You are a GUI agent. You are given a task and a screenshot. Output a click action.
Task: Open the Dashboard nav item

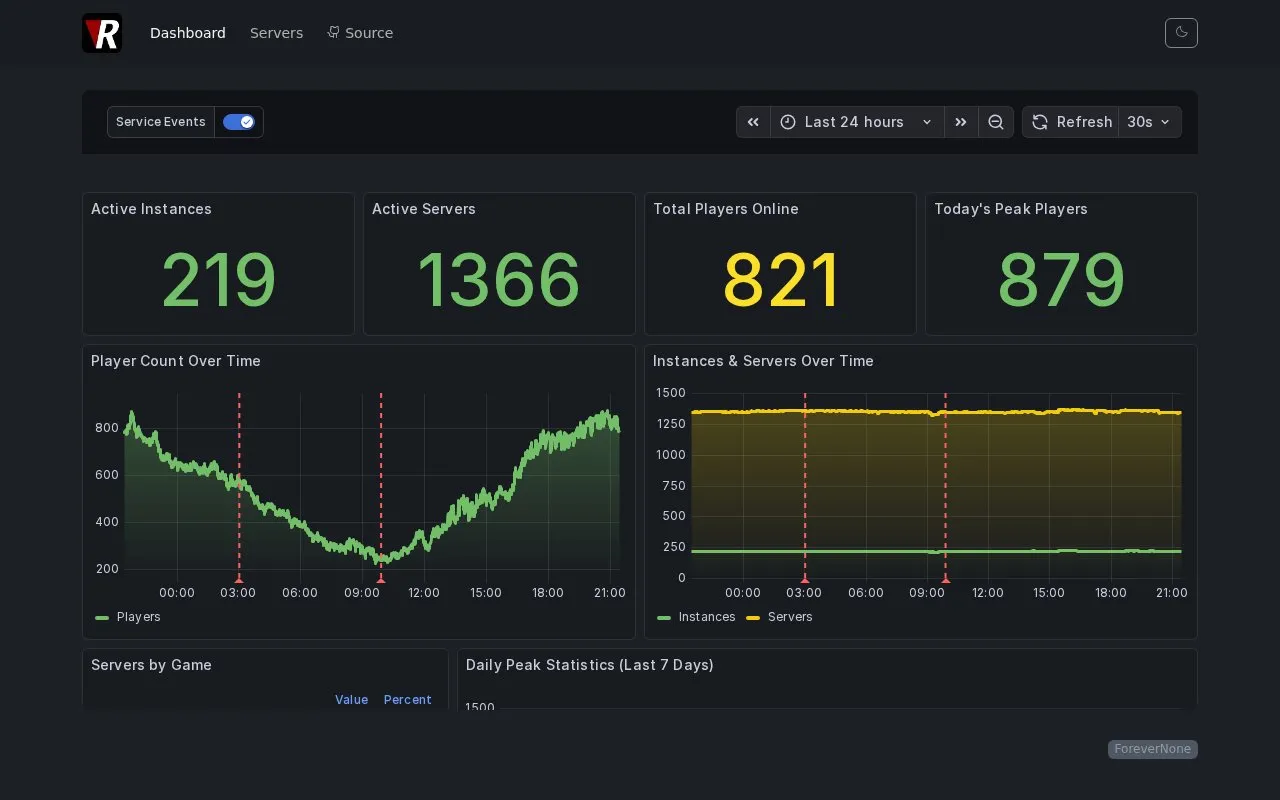pyautogui.click(x=188, y=33)
